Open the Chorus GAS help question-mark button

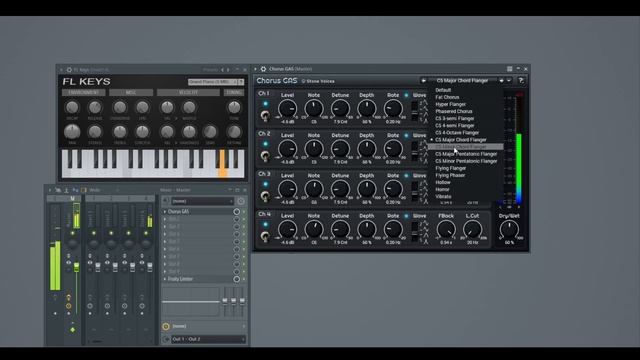tap(521, 80)
